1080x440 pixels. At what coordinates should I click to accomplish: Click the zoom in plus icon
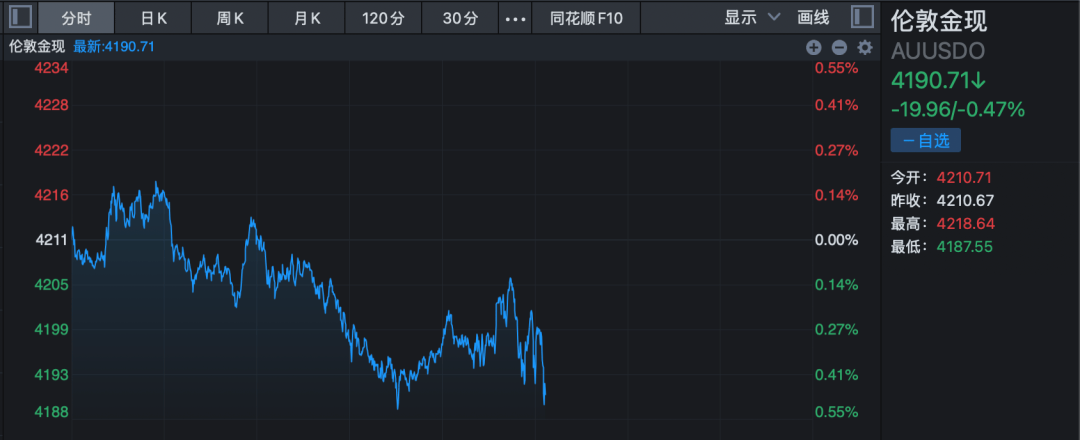(813, 47)
